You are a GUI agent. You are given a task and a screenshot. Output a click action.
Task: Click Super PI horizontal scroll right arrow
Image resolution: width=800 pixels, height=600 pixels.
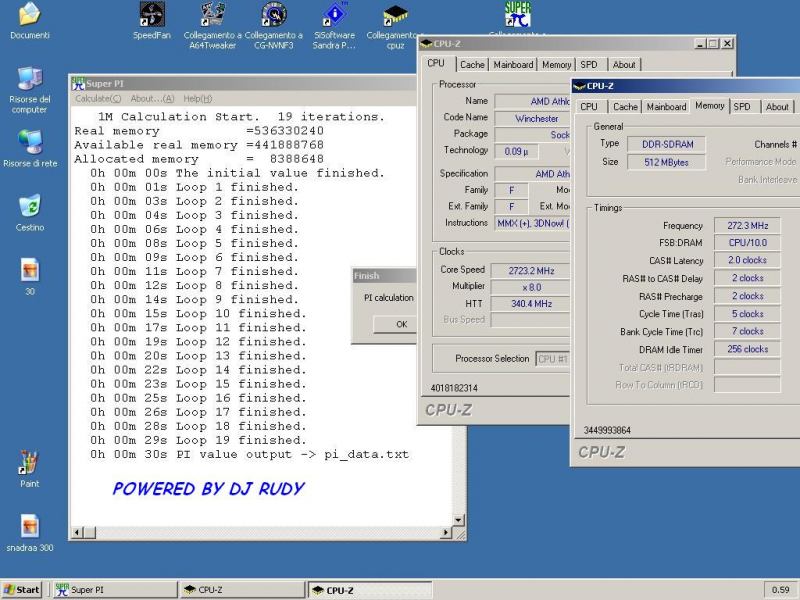tap(446, 532)
